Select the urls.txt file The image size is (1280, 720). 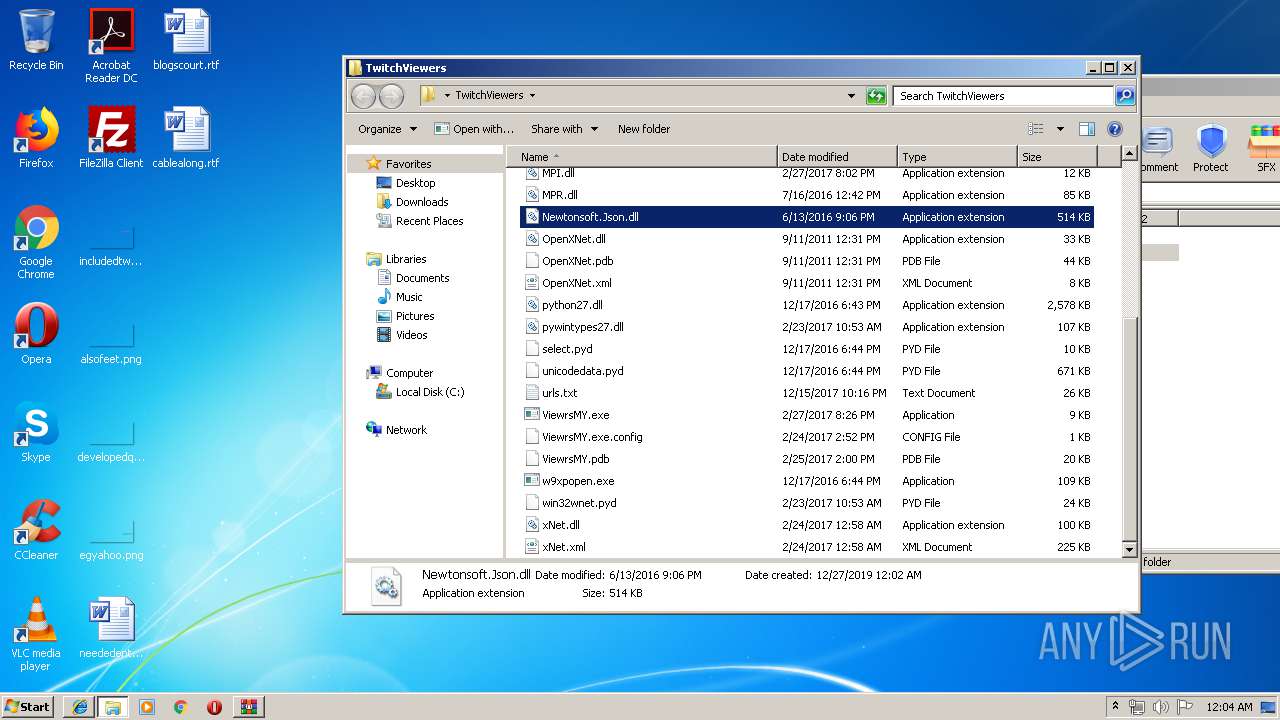[807, 393]
